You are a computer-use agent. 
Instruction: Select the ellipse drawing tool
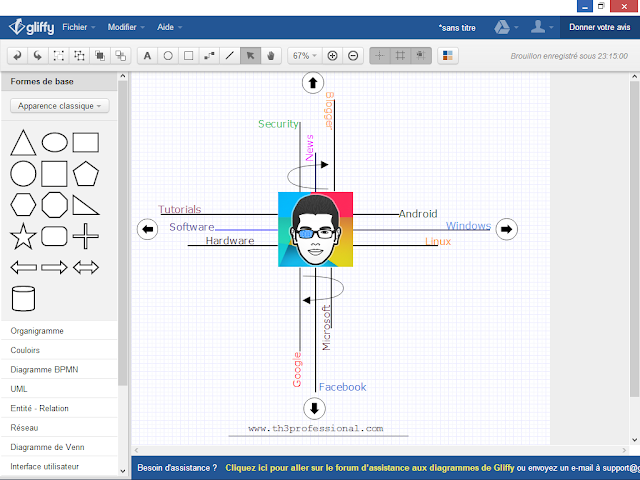[168, 56]
